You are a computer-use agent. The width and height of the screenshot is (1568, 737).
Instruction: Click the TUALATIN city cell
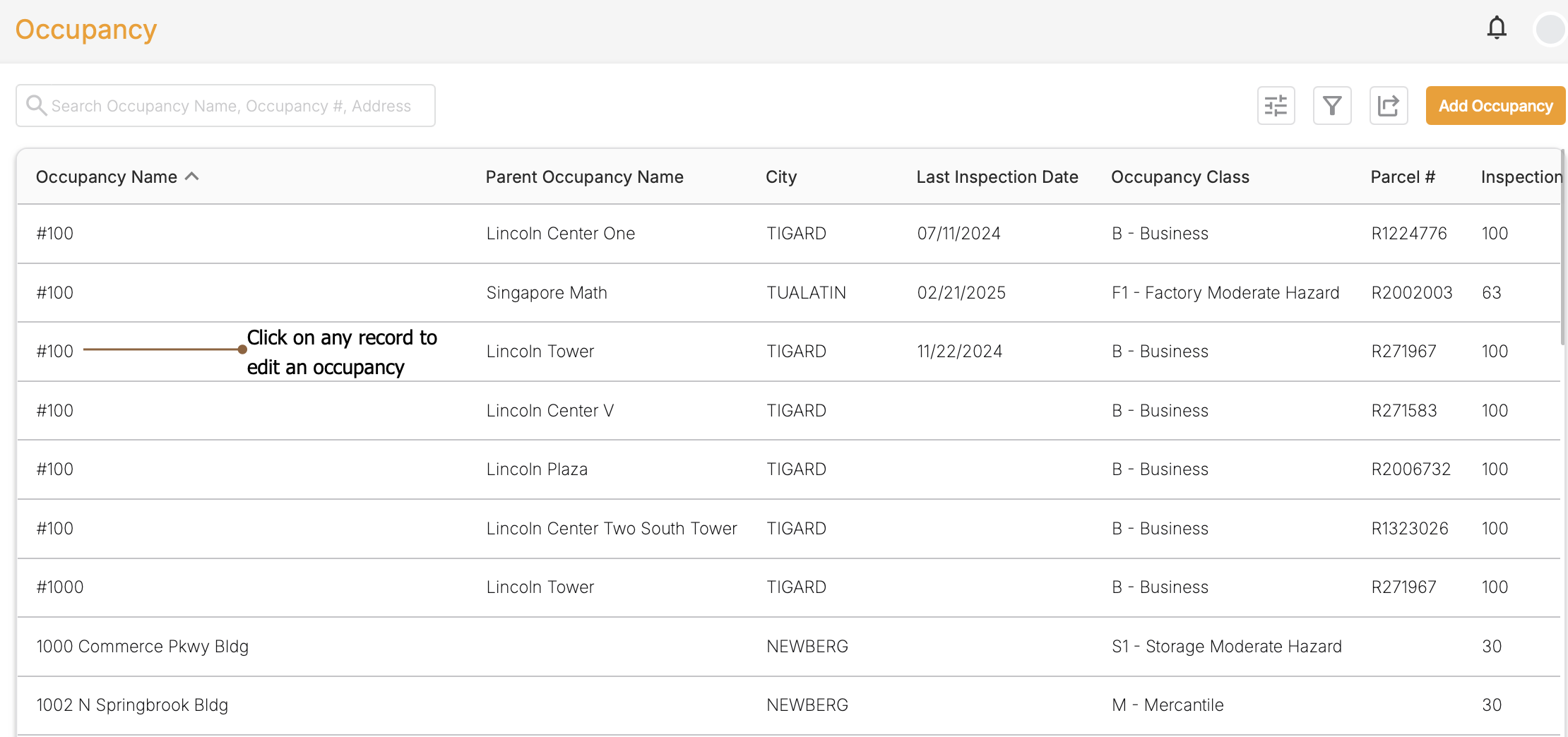click(807, 293)
